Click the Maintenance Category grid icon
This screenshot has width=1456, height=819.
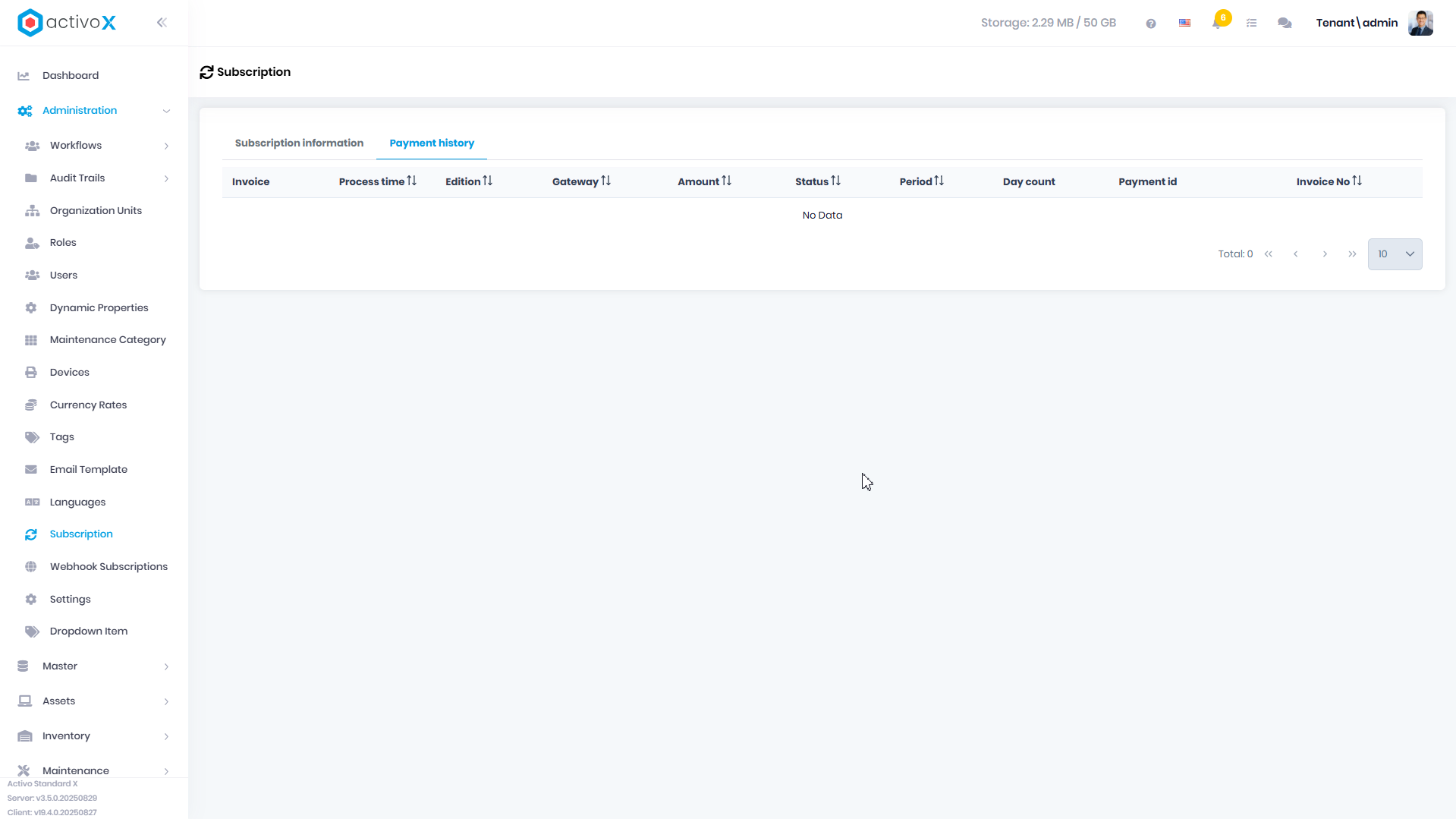pos(31,340)
